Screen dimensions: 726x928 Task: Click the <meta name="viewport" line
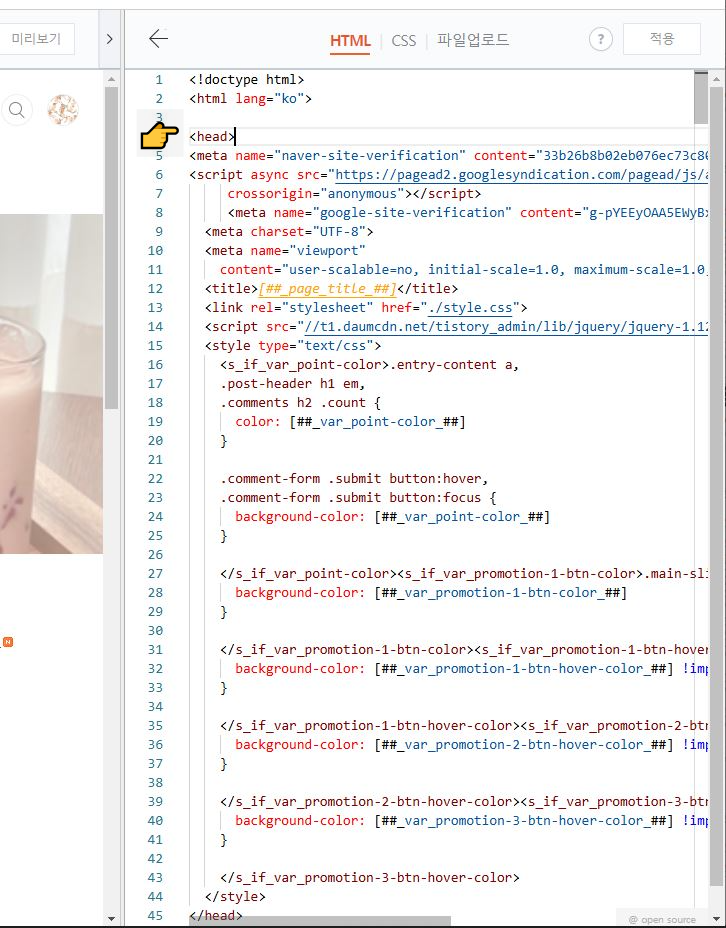tap(285, 250)
